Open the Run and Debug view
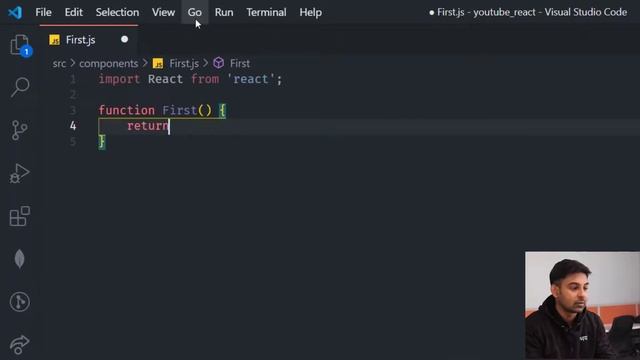 point(19,173)
